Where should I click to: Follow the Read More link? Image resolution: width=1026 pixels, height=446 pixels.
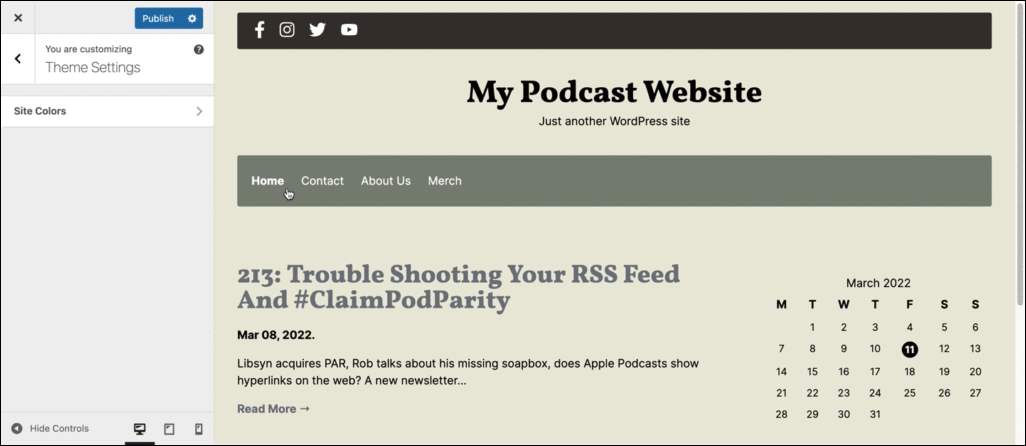coord(273,409)
